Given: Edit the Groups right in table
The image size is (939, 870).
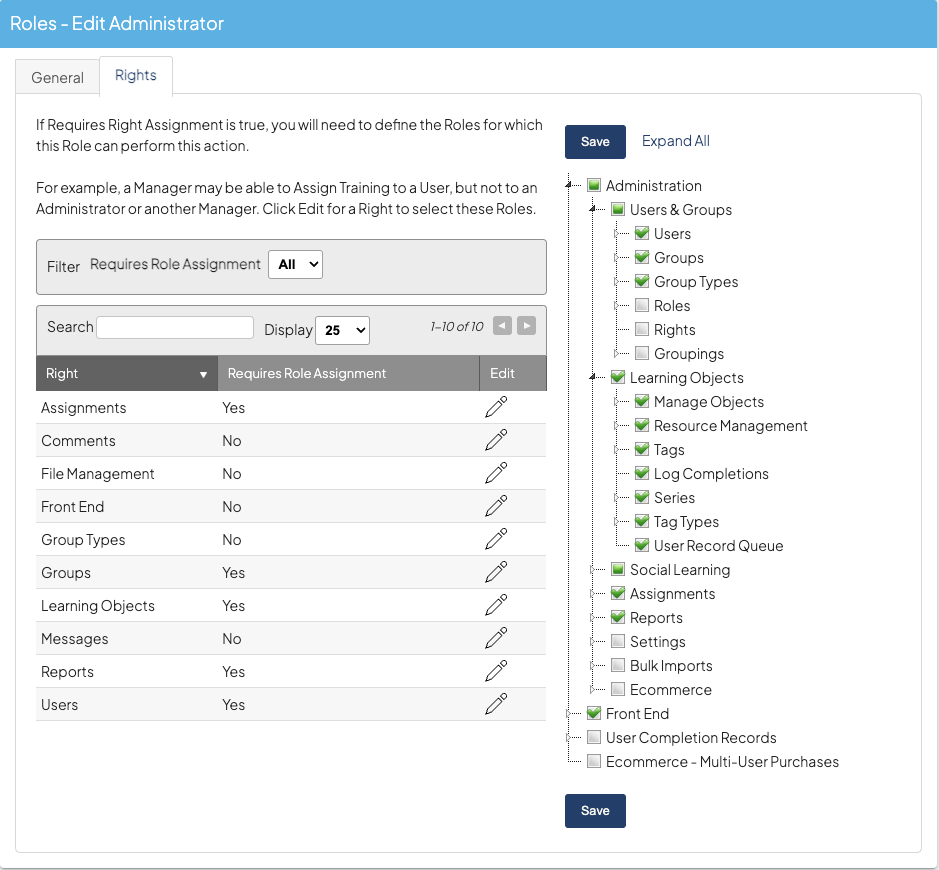Looking at the screenshot, I should [x=496, y=572].
